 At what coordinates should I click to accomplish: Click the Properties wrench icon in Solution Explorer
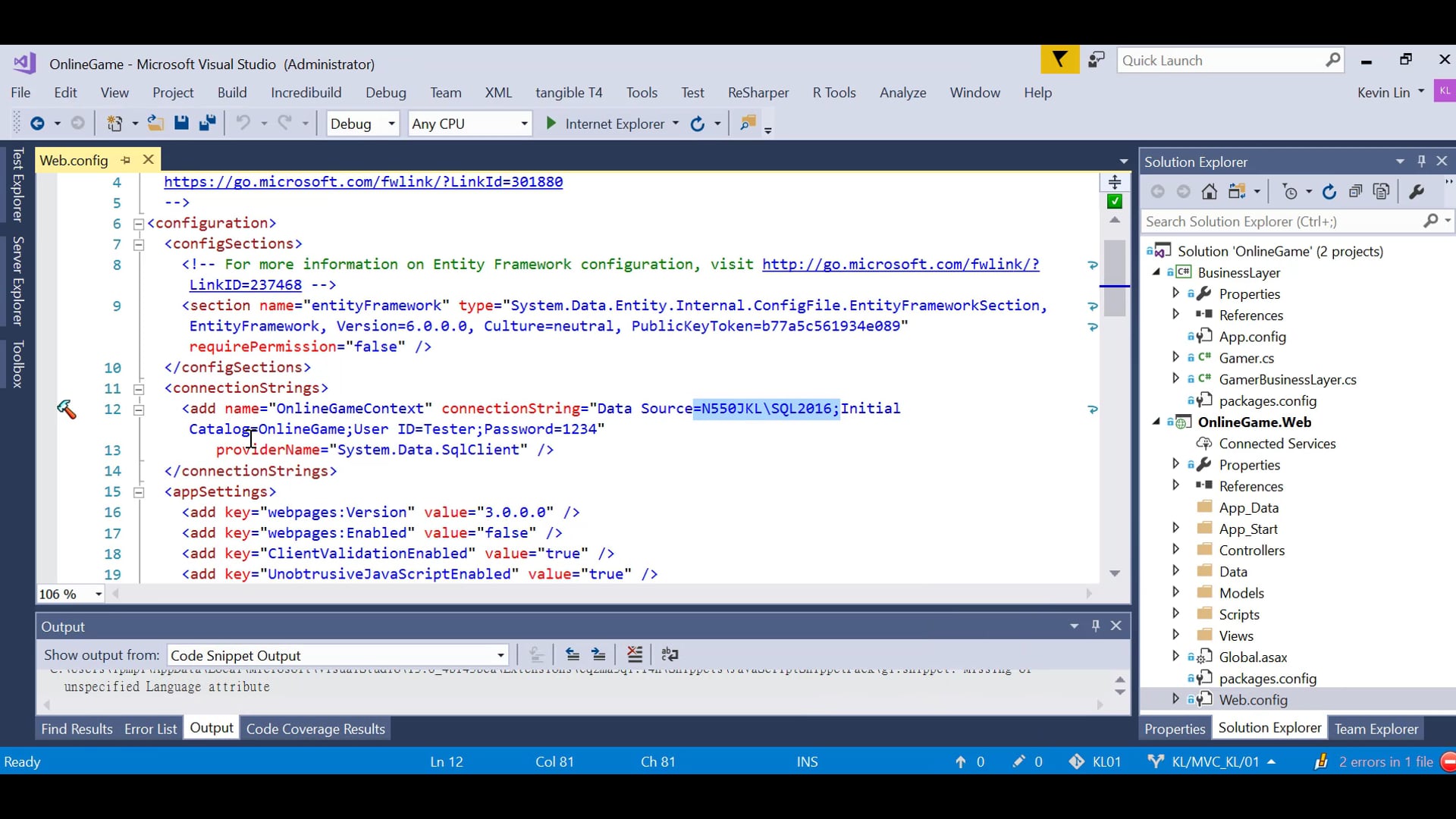(1417, 192)
